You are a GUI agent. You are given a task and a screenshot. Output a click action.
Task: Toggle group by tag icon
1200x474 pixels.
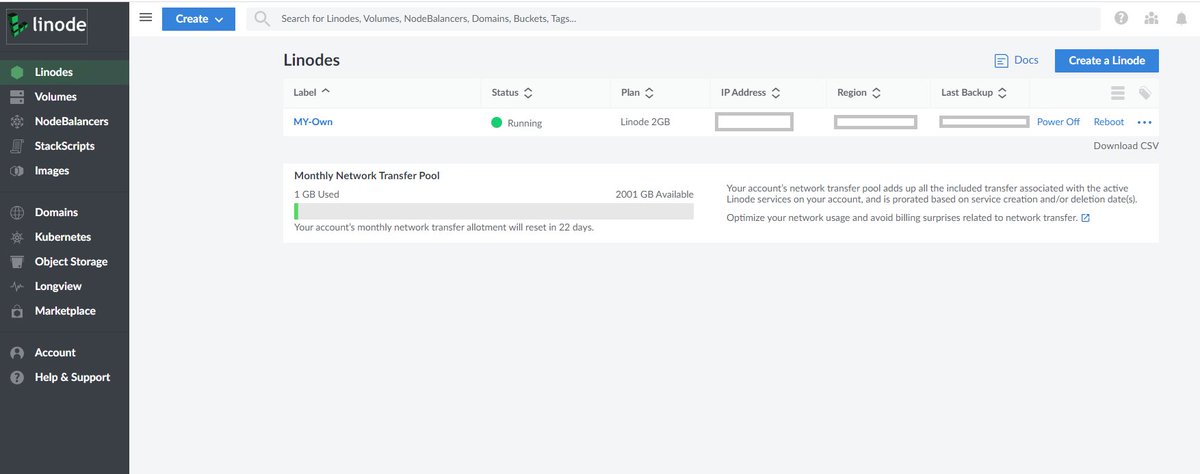1145,93
